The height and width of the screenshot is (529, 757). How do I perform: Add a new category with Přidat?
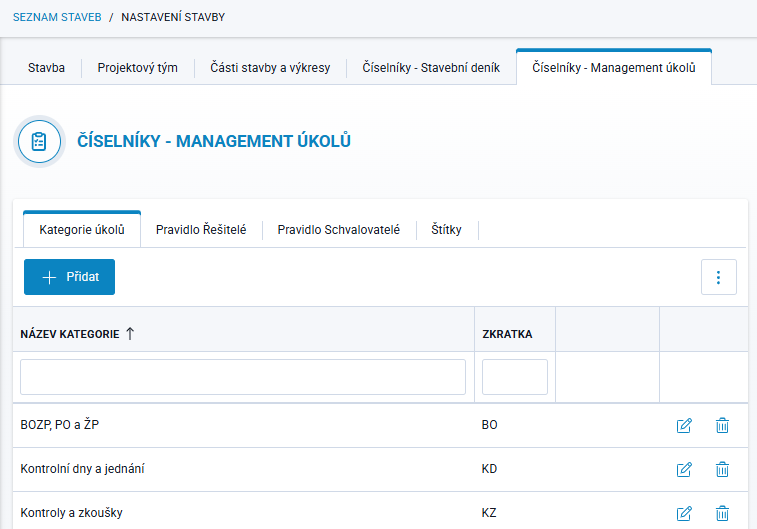coord(70,277)
